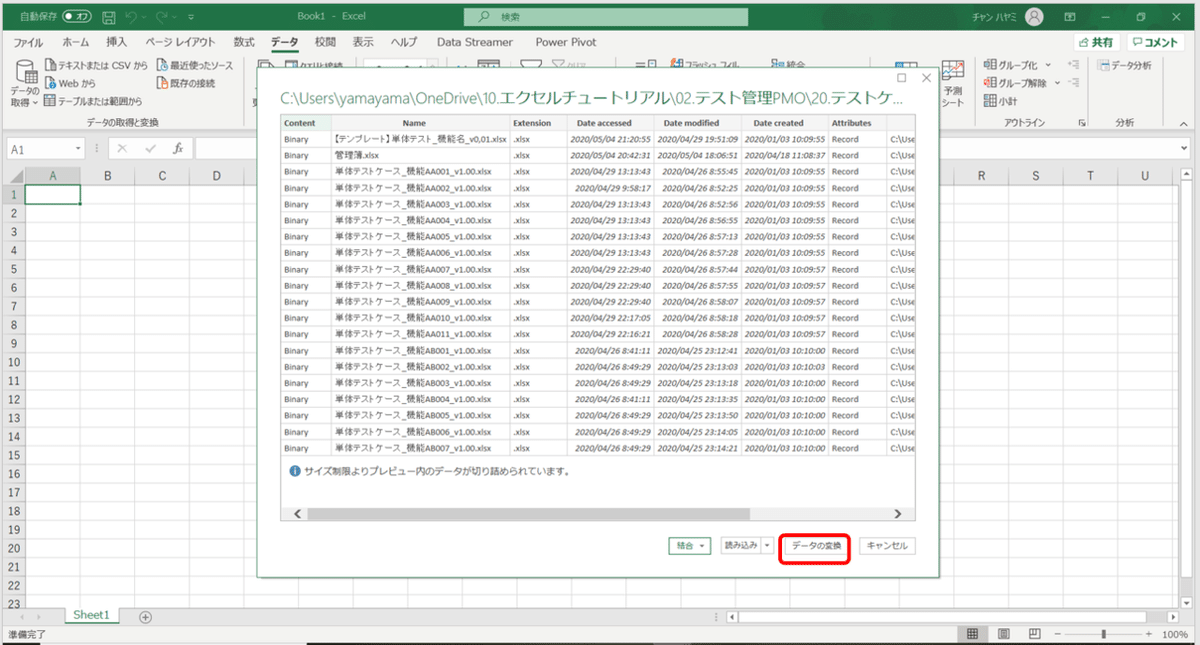Click the undo arrow in title bar
Image resolution: width=1200 pixels, height=645 pixels.
point(132,17)
